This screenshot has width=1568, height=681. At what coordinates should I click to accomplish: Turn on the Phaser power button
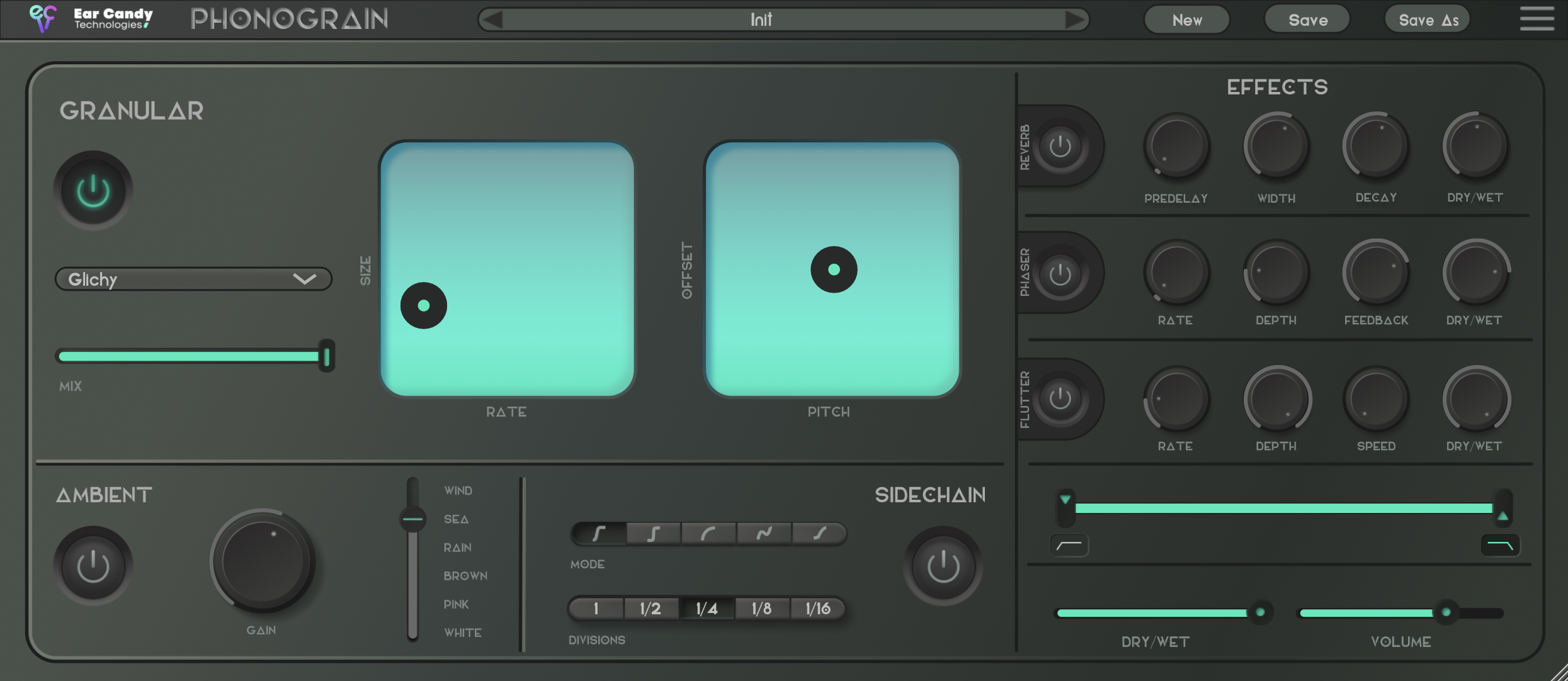pos(1060,274)
